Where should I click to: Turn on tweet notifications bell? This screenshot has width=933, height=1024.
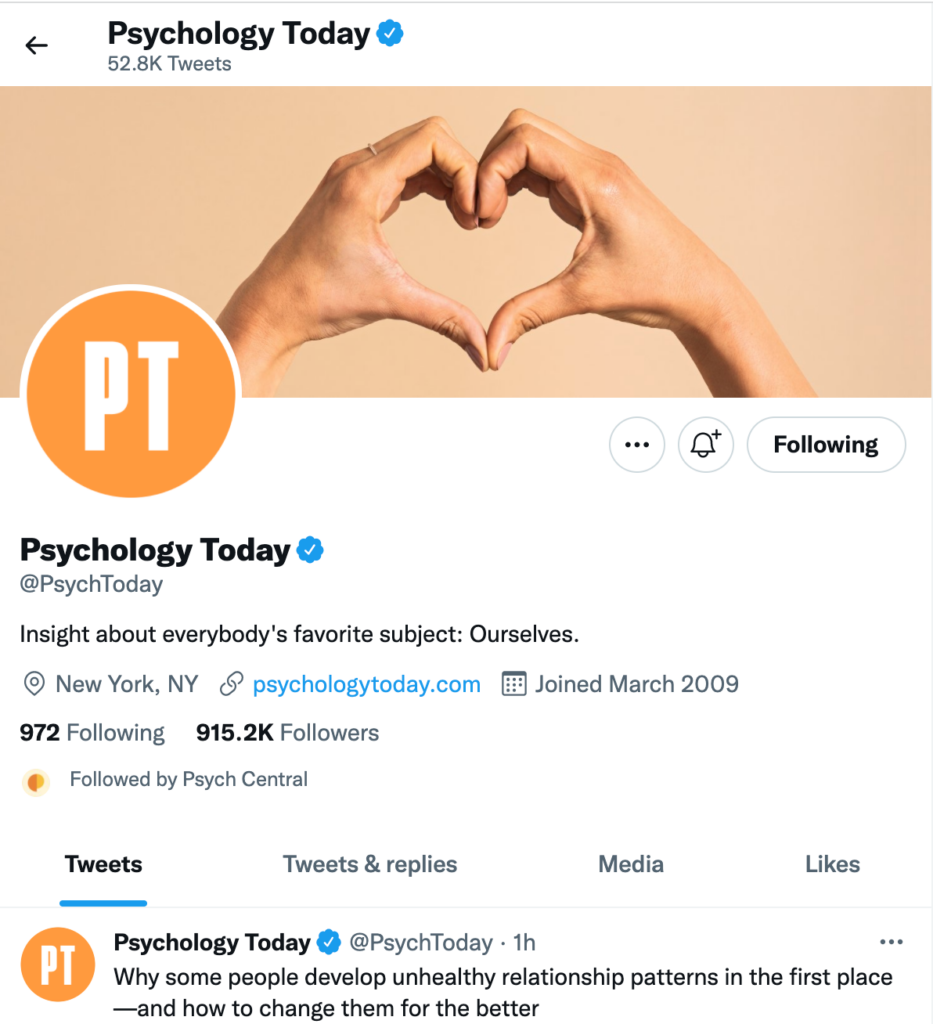[x=706, y=445]
